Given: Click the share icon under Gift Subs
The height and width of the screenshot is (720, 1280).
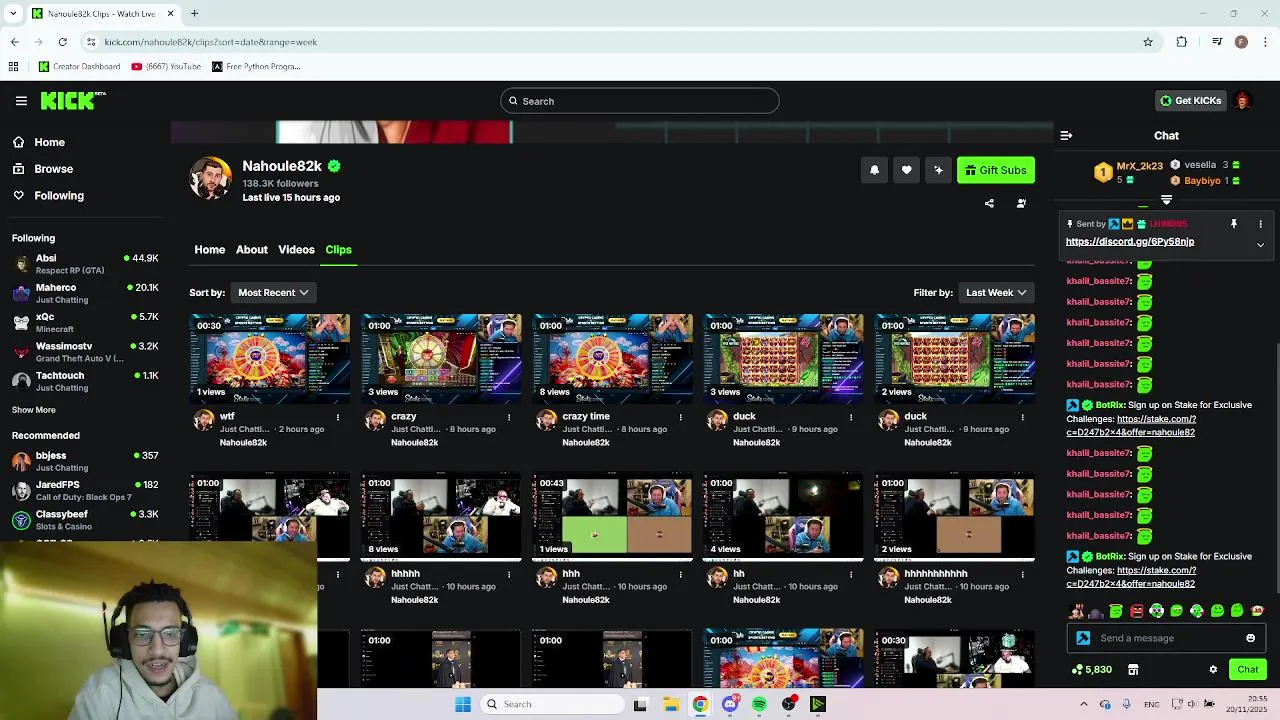Looking at the screenshot, I should [989, 203].
